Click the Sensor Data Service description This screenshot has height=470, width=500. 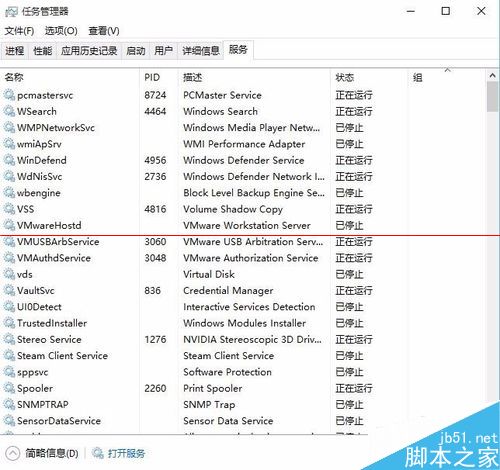[228, 421]
